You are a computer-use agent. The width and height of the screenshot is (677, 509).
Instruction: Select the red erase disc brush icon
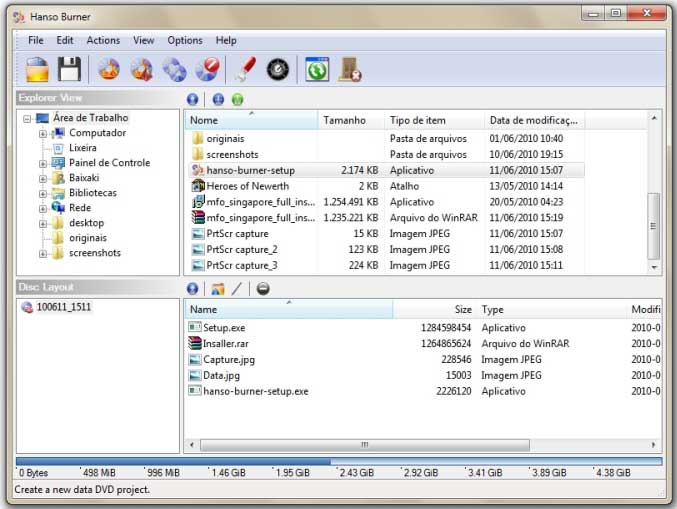point(244,69)
